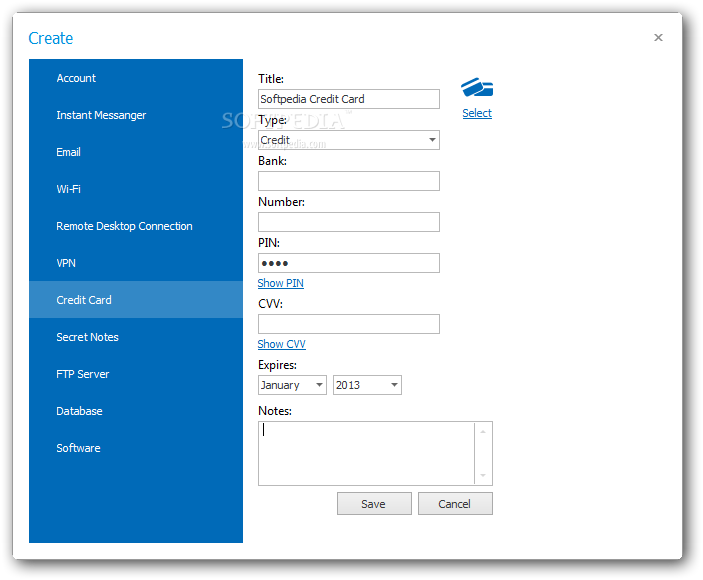Image resolution: width=703 pixels, height=580 pixels.
Task: Switch to the Email category
Action: tap(136, 152)
